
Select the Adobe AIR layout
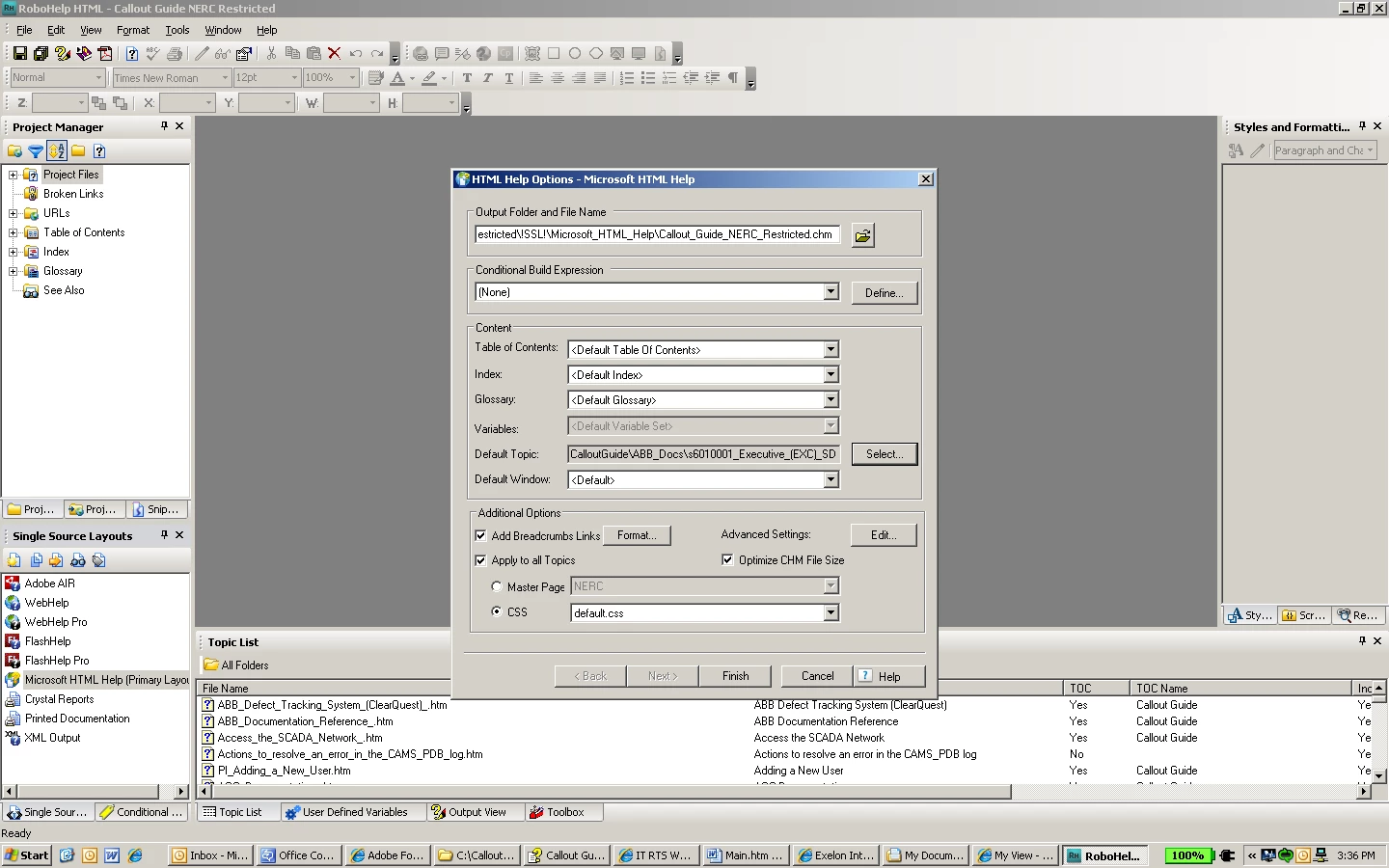pos(41,583)
